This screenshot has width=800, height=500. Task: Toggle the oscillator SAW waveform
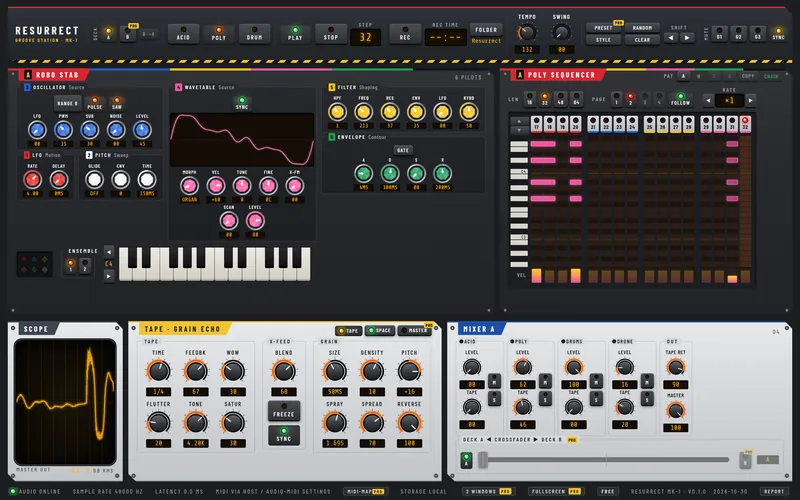coord(117,103)
